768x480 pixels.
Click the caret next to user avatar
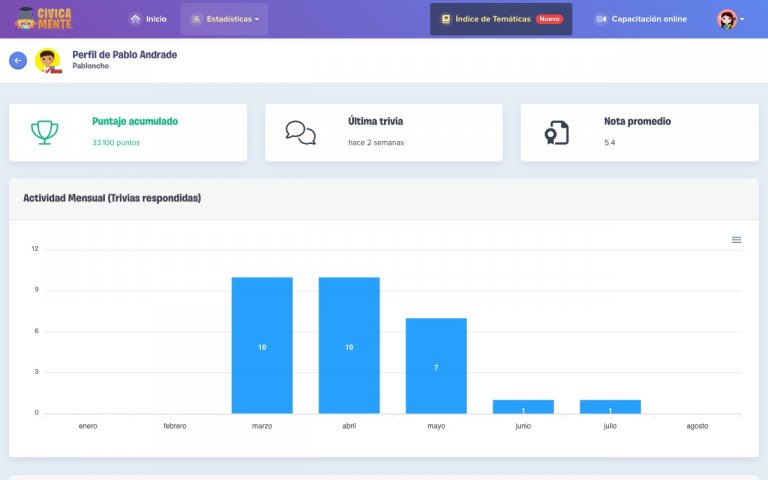(742, 19)
